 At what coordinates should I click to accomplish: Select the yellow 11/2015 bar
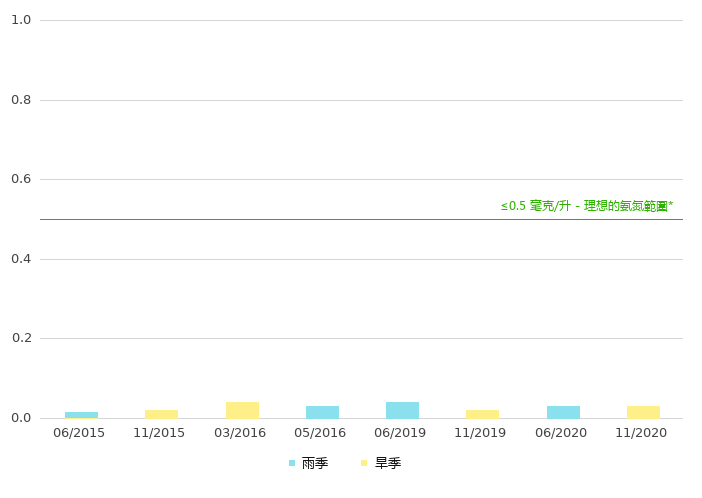pyautogui.click(x=161, y=414)
